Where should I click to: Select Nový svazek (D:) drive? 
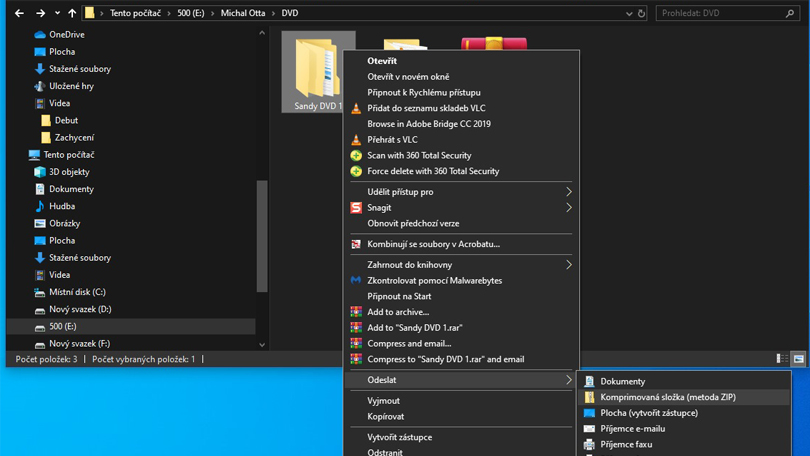click(x=80, y=309)
